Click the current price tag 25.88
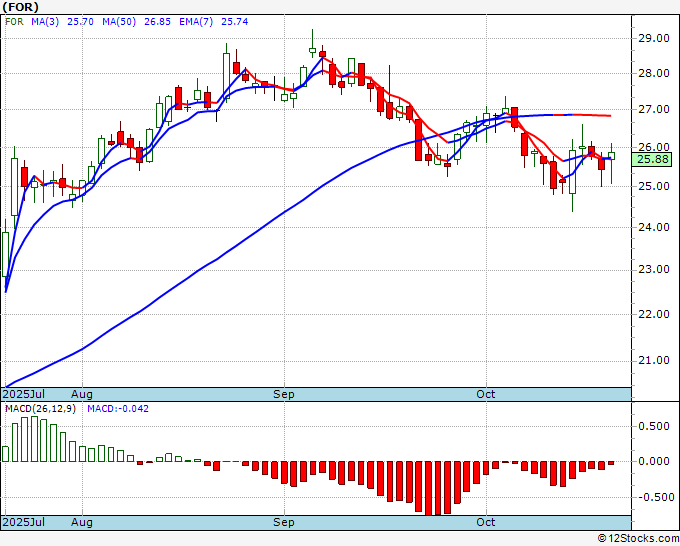 (x=652, y=159)
